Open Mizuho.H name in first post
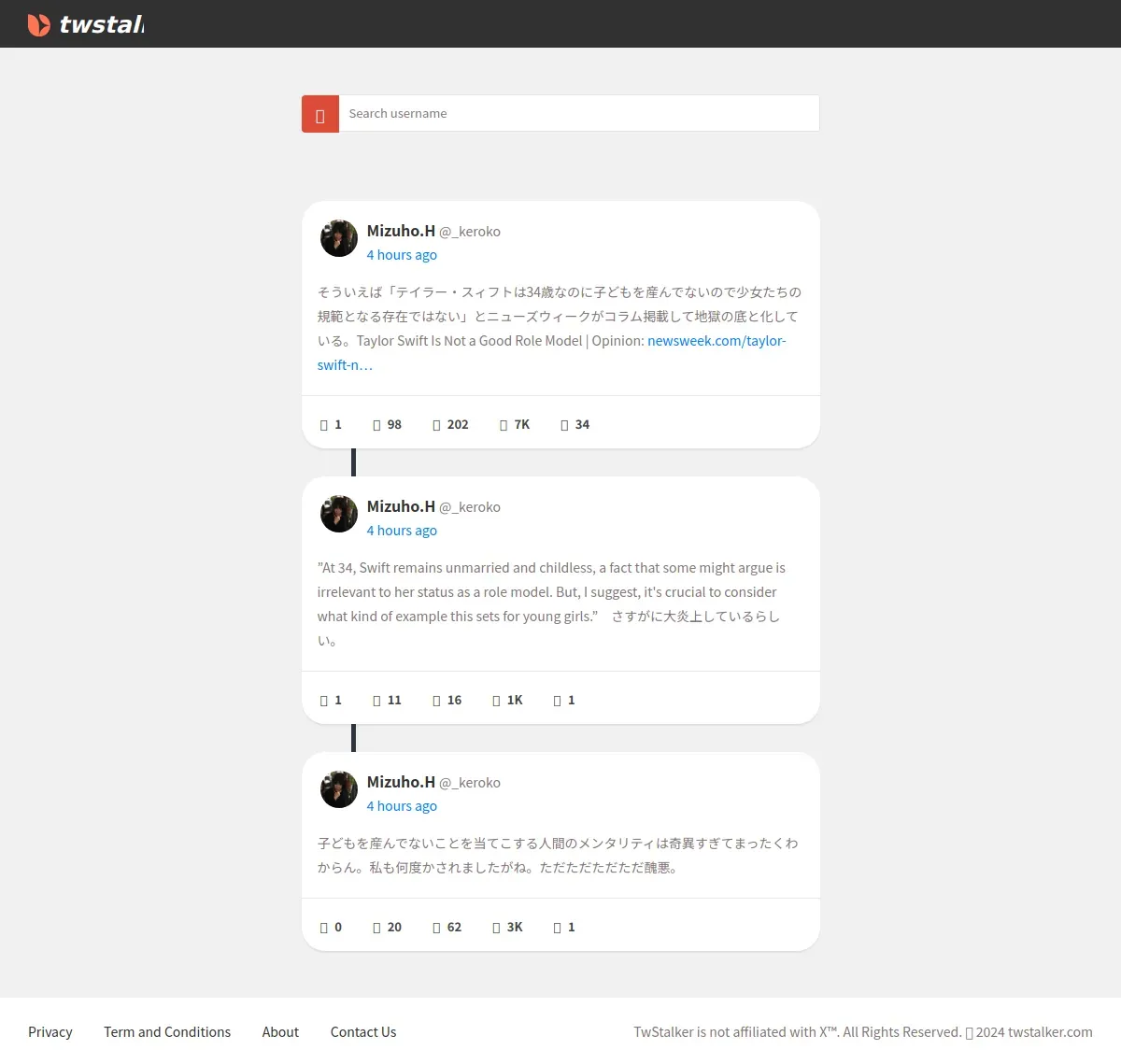 (x=401, y=231)
